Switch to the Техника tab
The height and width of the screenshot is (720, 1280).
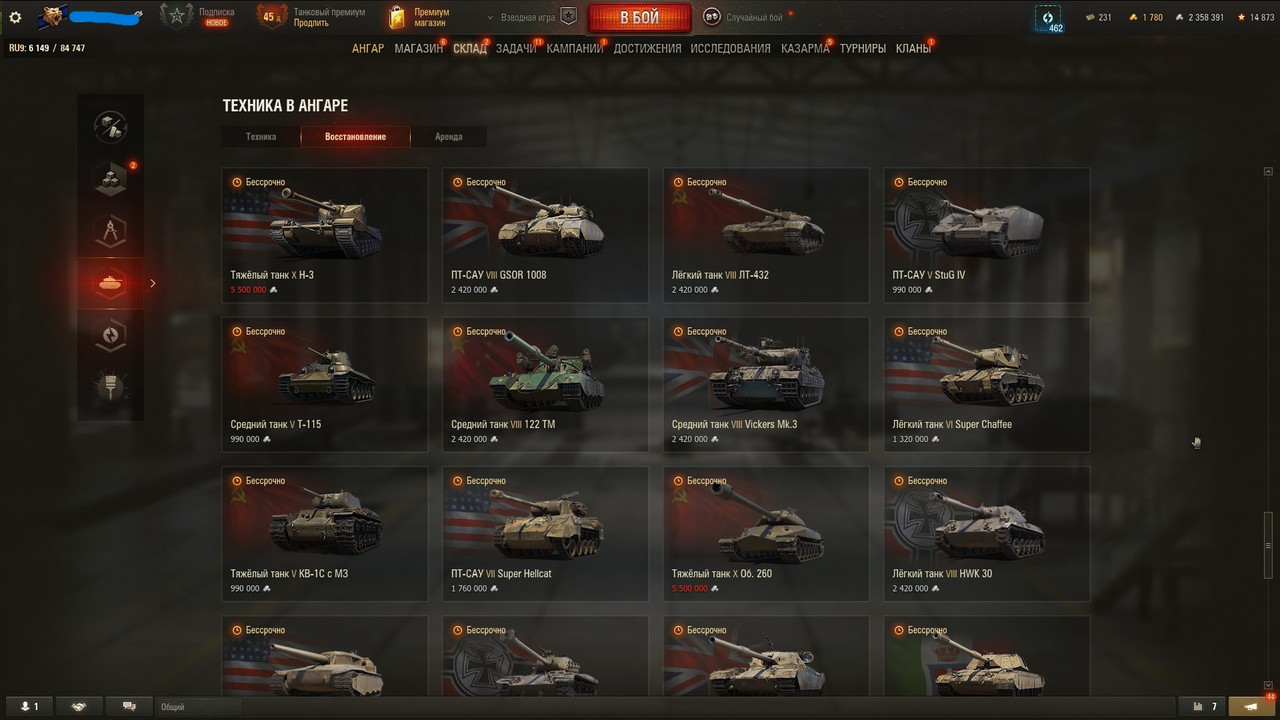coord(261,137)
